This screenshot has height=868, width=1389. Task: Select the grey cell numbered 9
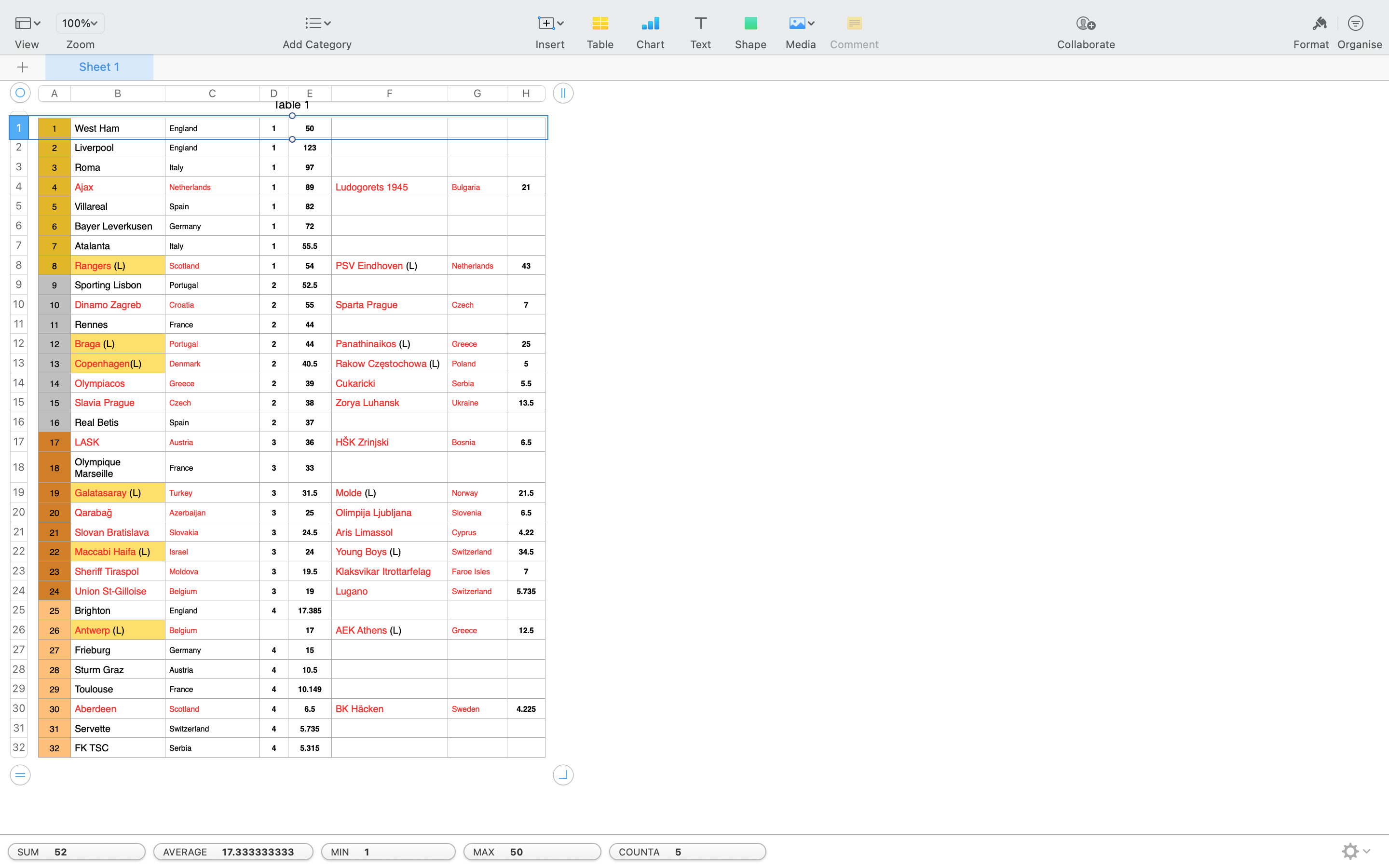coord(54,285)
